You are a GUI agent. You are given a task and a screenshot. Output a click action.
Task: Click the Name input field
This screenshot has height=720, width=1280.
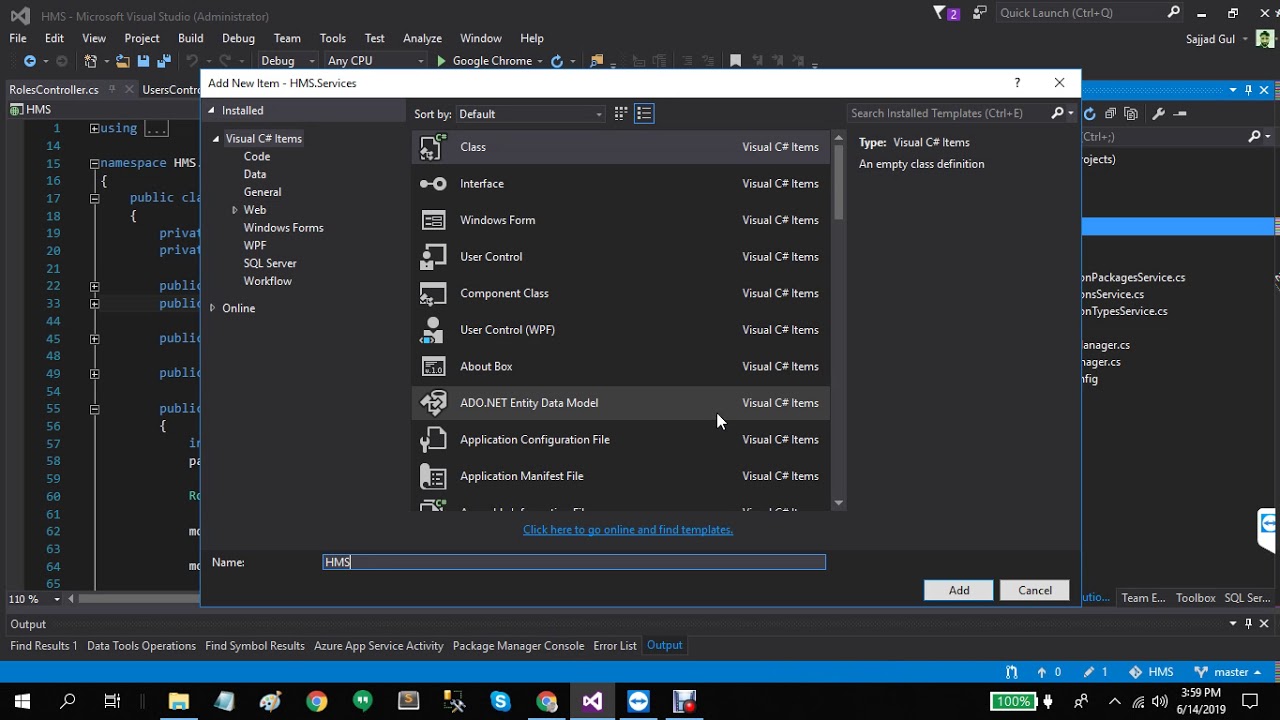[574, 562]
